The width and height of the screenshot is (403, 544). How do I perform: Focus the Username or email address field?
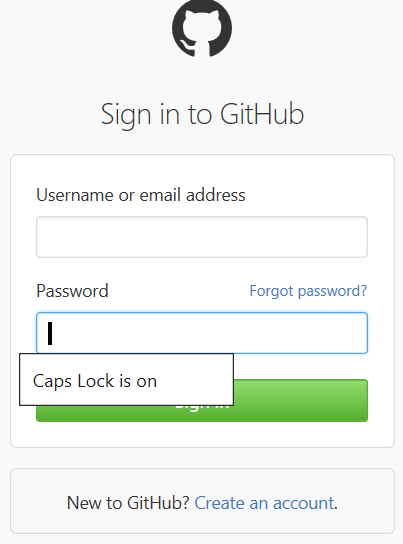pyautogui.click(x=202, y=237)
